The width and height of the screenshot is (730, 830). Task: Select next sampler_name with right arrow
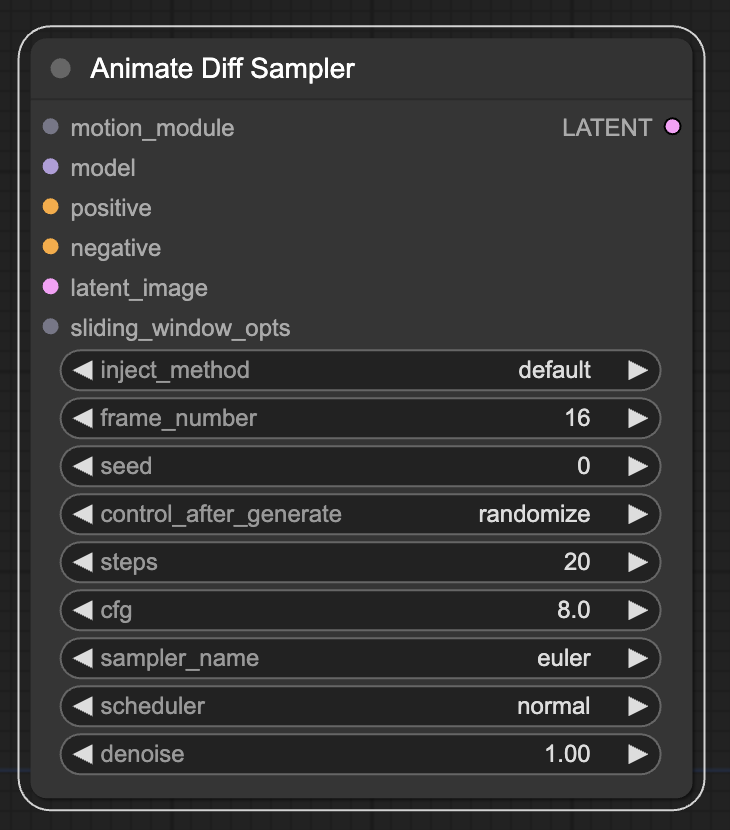point(637,658)
